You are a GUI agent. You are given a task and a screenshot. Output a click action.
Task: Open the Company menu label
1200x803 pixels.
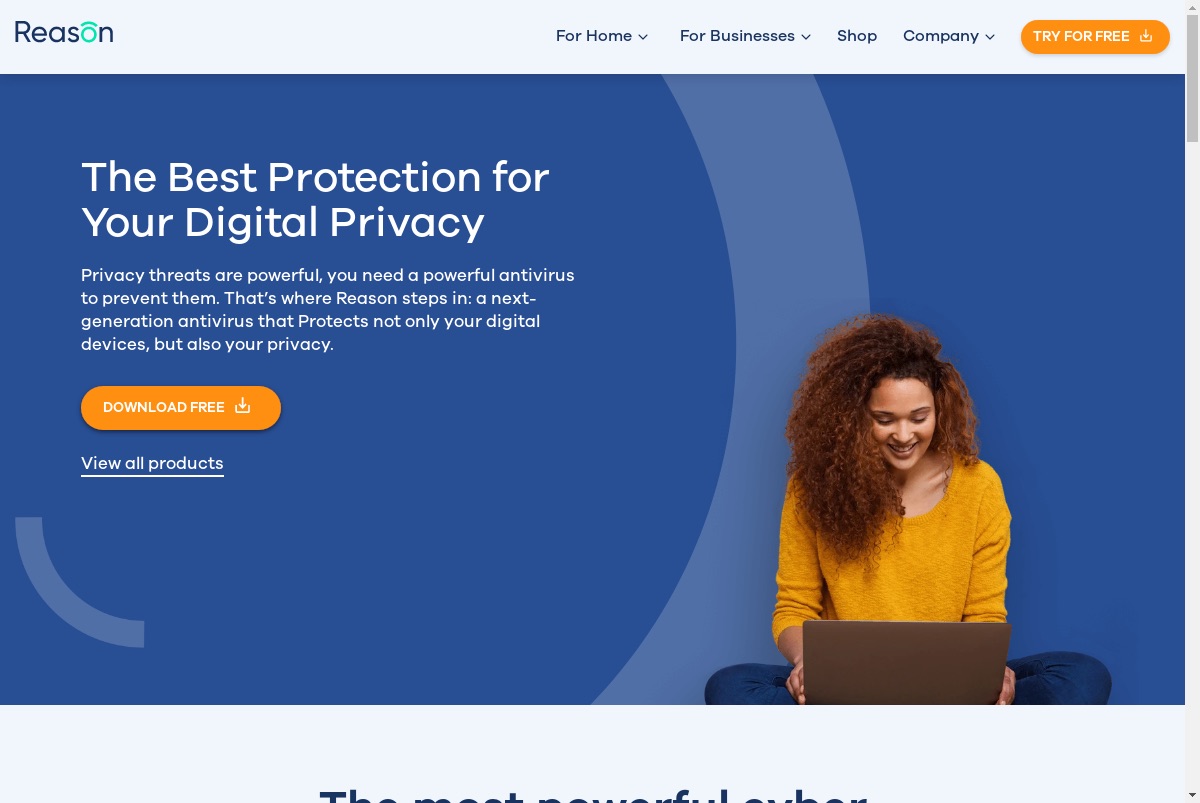pos(941,36)
